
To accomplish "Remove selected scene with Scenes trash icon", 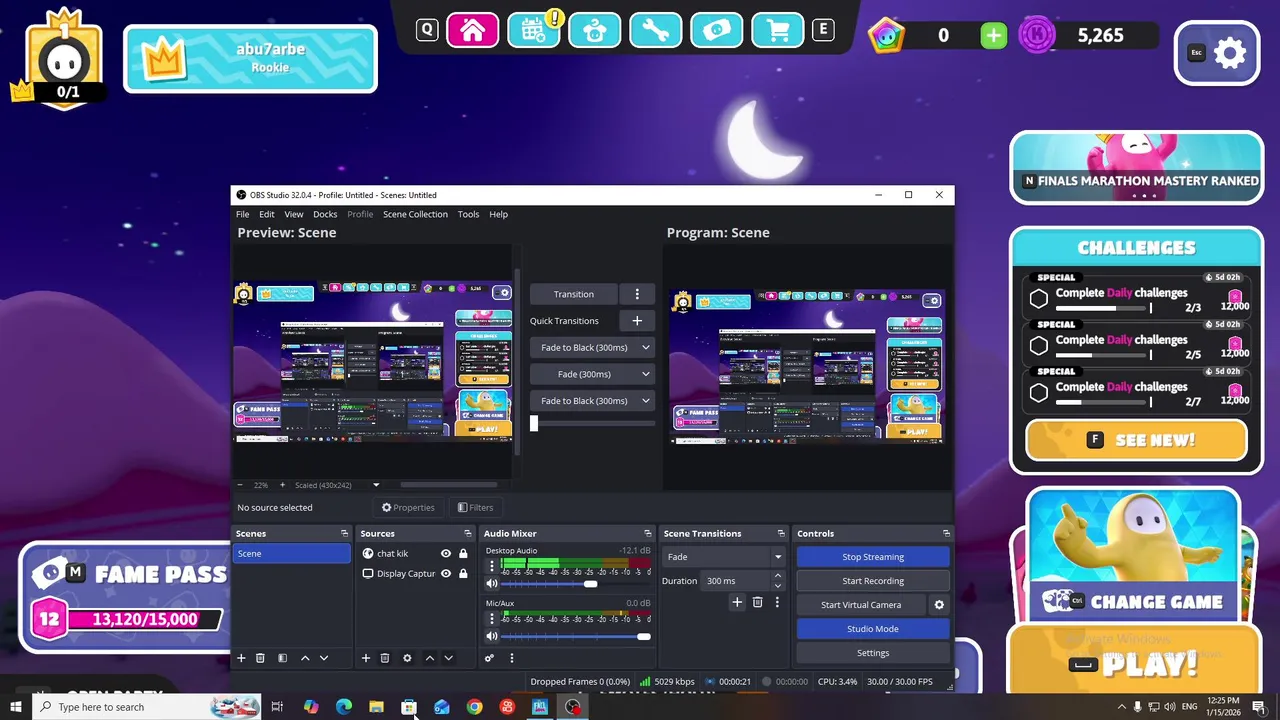I will pyautogui.click(x=260, y=658).
